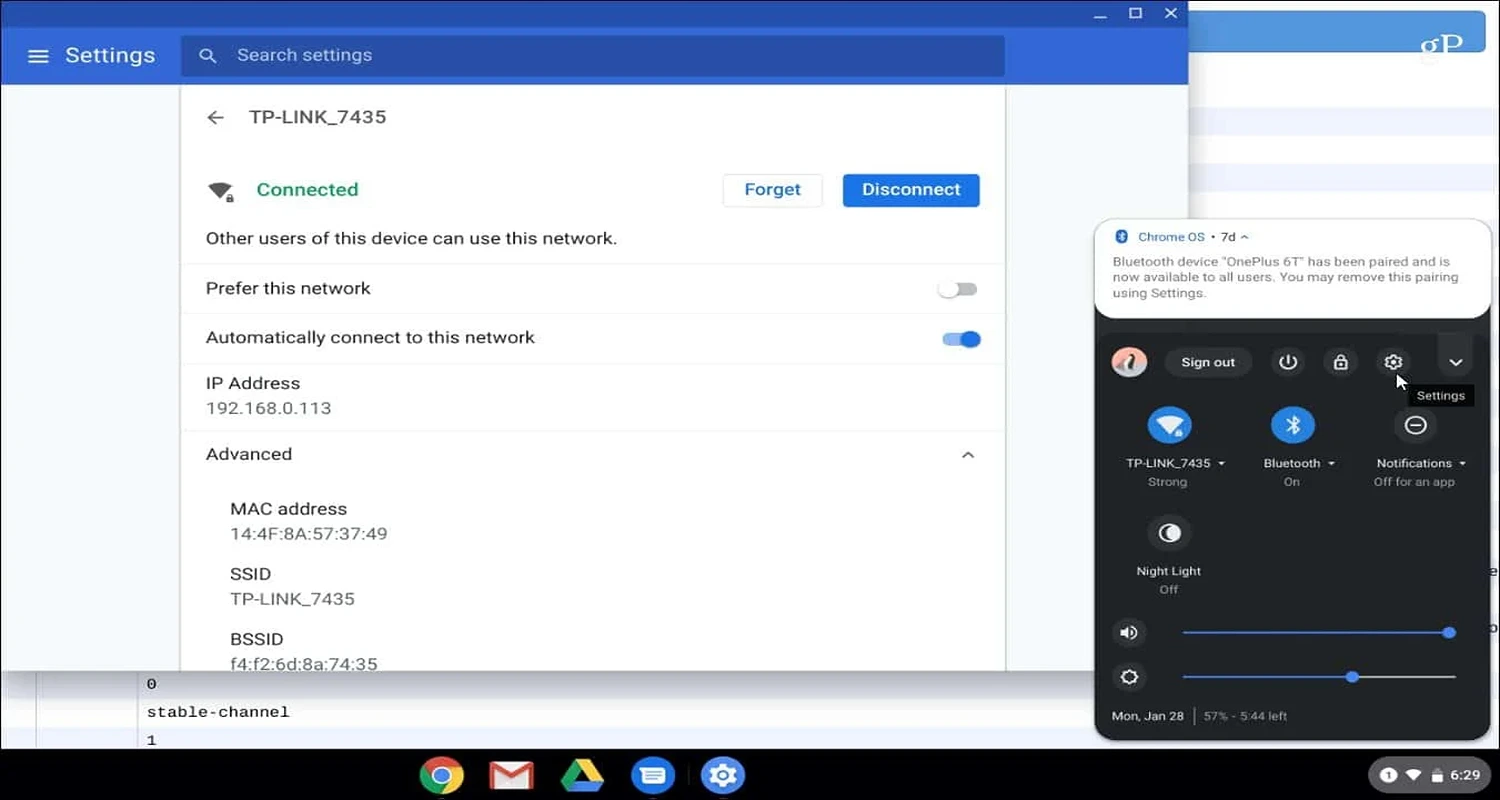Toggle the Wi-Fi round icon
1500x800 pixels.
coord(1168,425)
